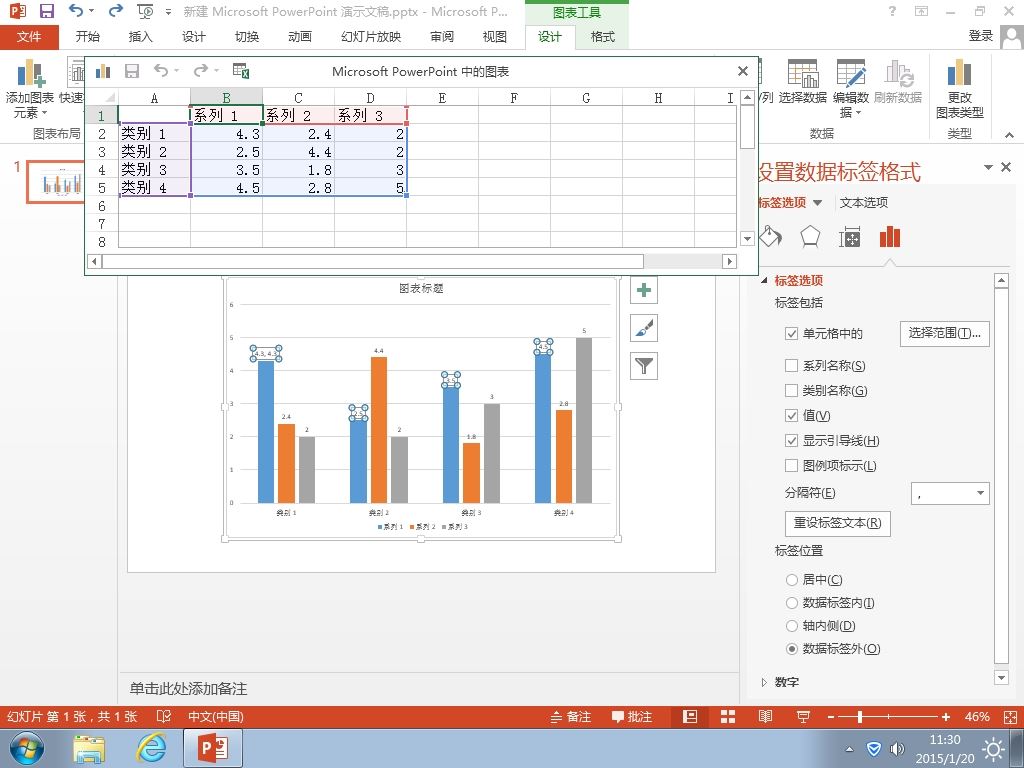Viewport: 1024px width, 768px height.
Task: Click undo icon in datasheet toolbar
Action: pos(161,71)
